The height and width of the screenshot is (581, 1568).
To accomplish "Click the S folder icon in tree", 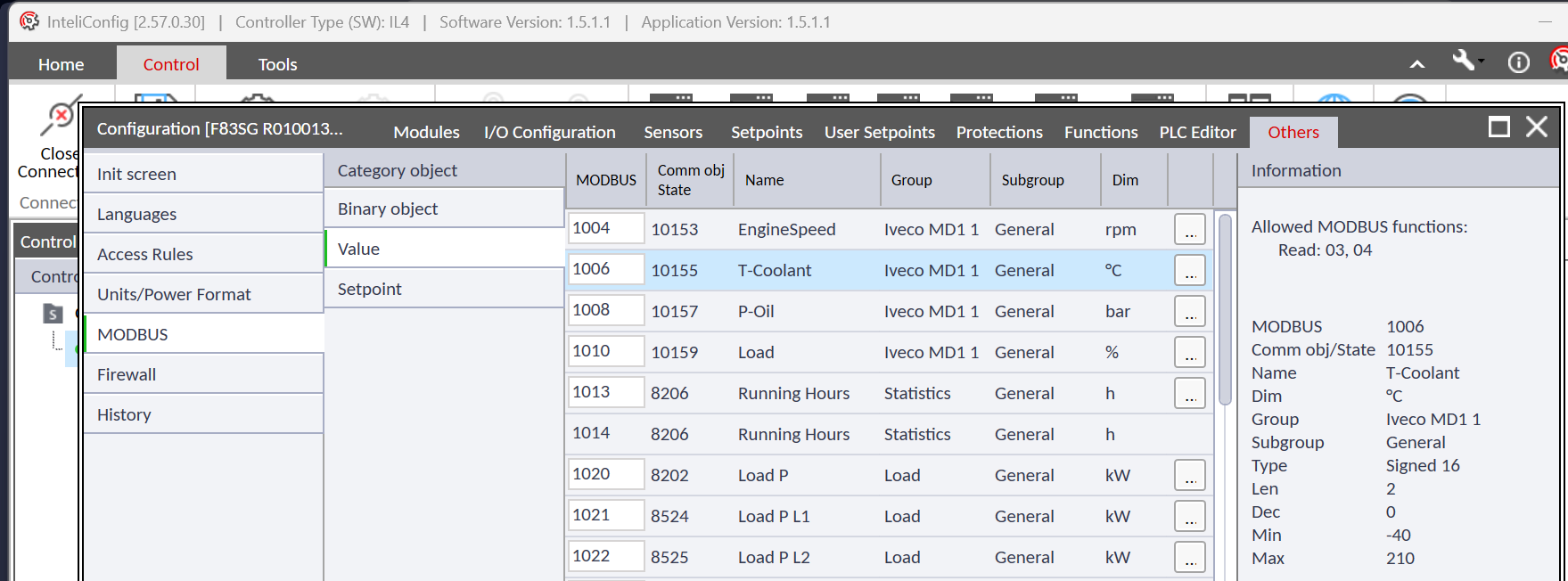I will (x=53, y=314).
